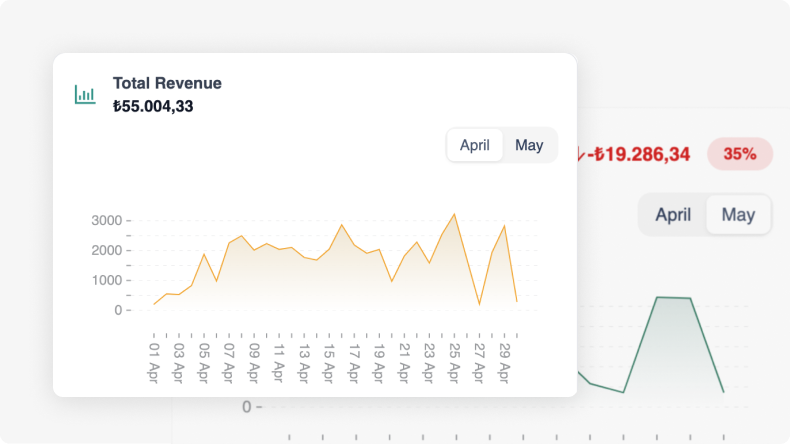Click the 2000 label on the y-axis

[105, 250]
